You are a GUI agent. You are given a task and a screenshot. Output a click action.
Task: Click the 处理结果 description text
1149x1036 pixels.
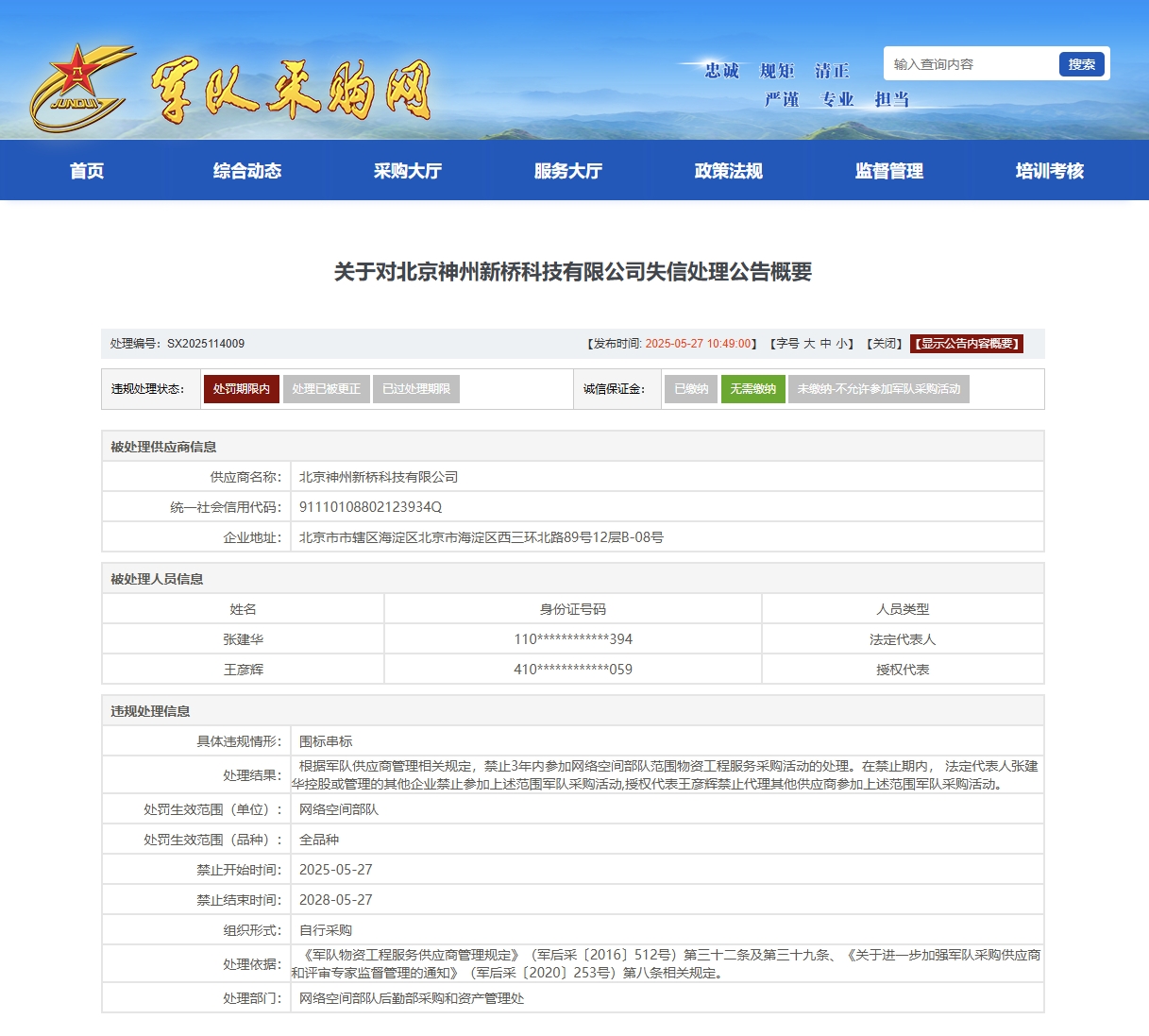[x=666, y=775]
